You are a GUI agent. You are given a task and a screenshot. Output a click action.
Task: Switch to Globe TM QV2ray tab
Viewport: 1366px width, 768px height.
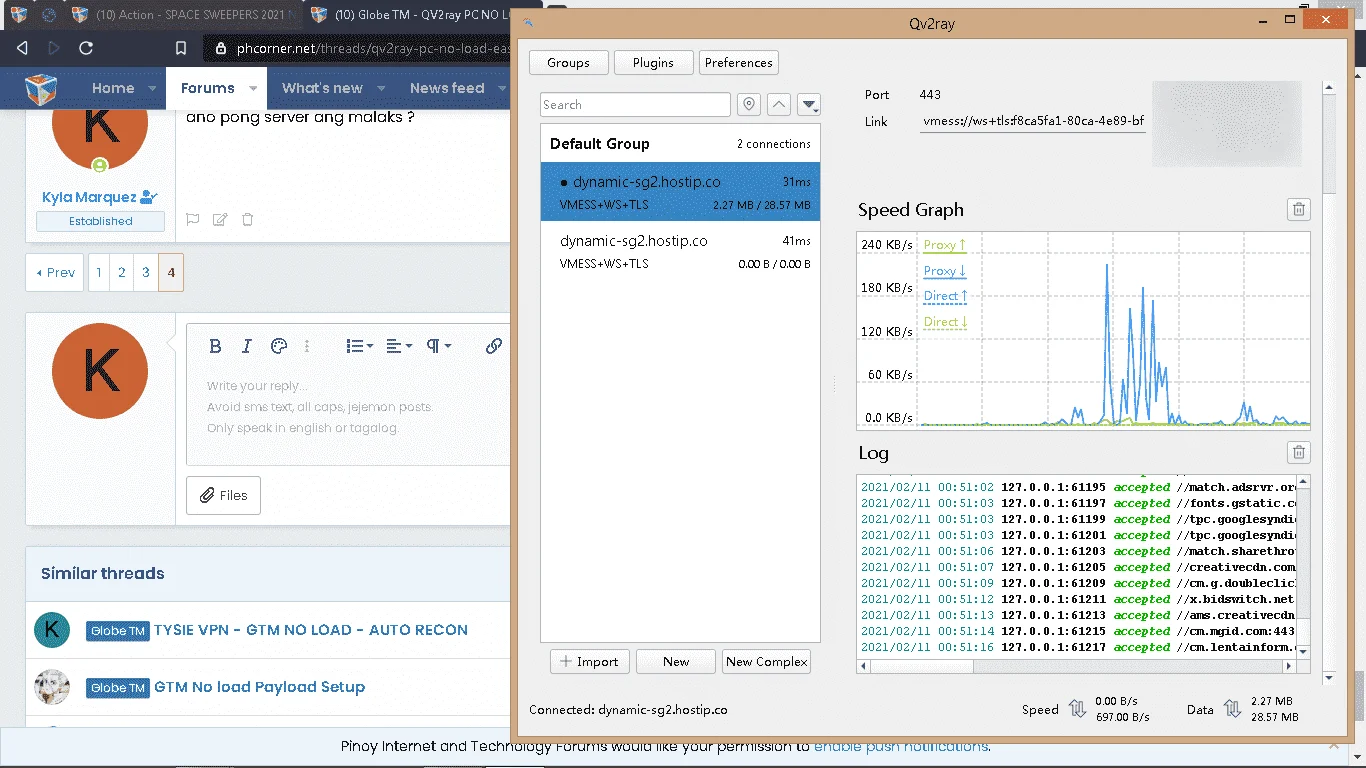click(408, 15)
